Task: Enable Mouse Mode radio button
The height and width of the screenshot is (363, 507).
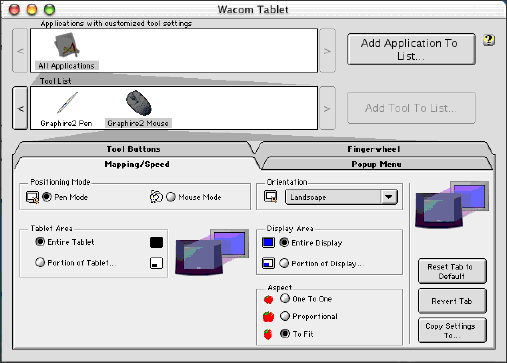Action: pos(171,197)
